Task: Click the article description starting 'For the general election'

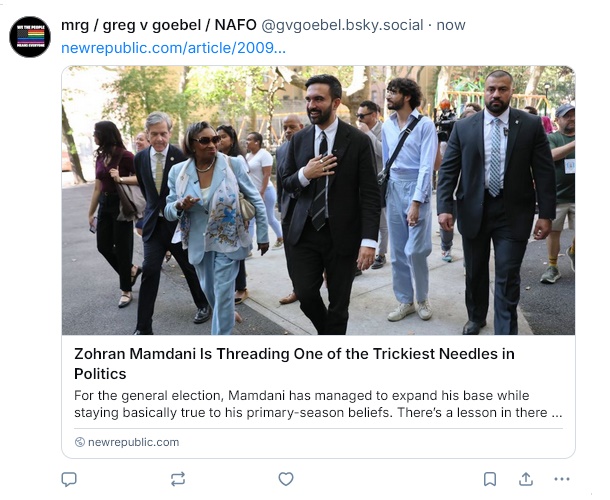Action: pos(317,404)
